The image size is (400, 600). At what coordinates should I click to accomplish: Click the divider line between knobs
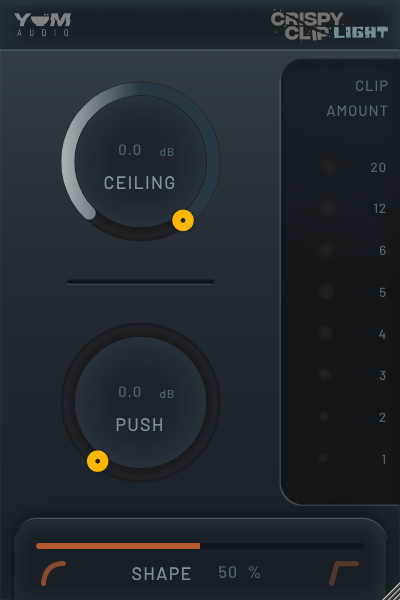140,282
